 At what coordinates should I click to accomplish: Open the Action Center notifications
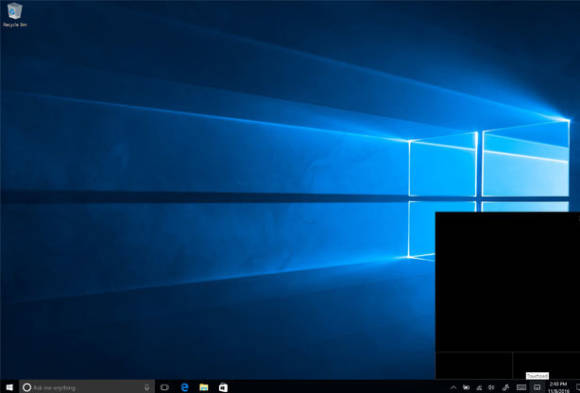click(x=577, y=387)
